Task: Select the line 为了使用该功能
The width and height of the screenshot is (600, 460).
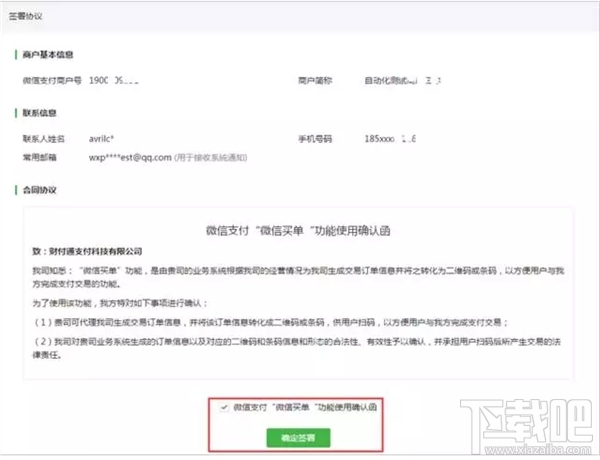Action: 120,303
